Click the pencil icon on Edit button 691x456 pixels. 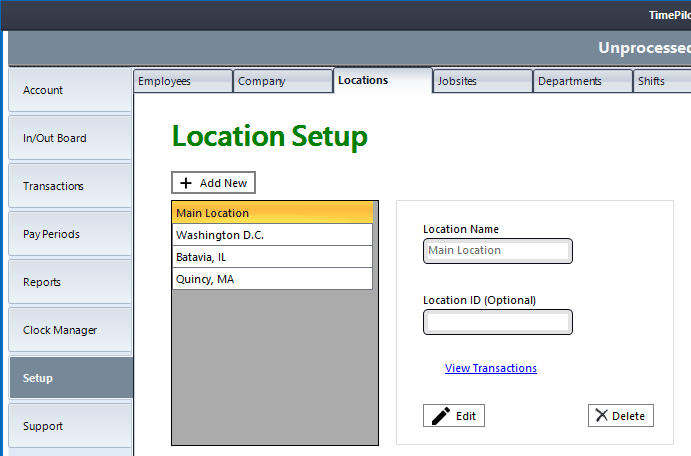coord(440,416)
